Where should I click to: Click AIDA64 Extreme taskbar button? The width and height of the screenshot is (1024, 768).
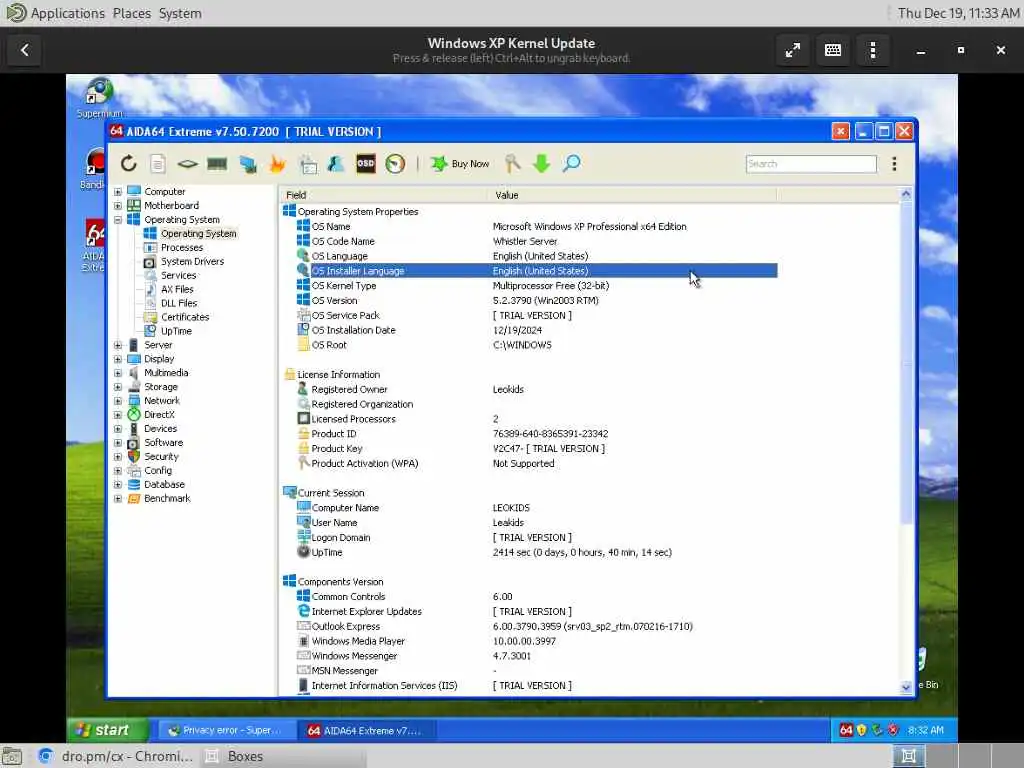tap(366, 730)
